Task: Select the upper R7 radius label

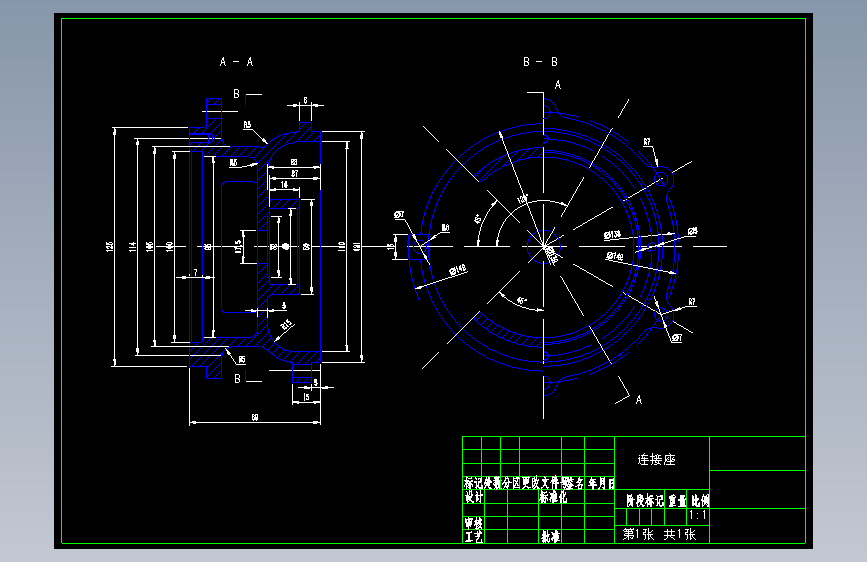Action: click(647, 142)
